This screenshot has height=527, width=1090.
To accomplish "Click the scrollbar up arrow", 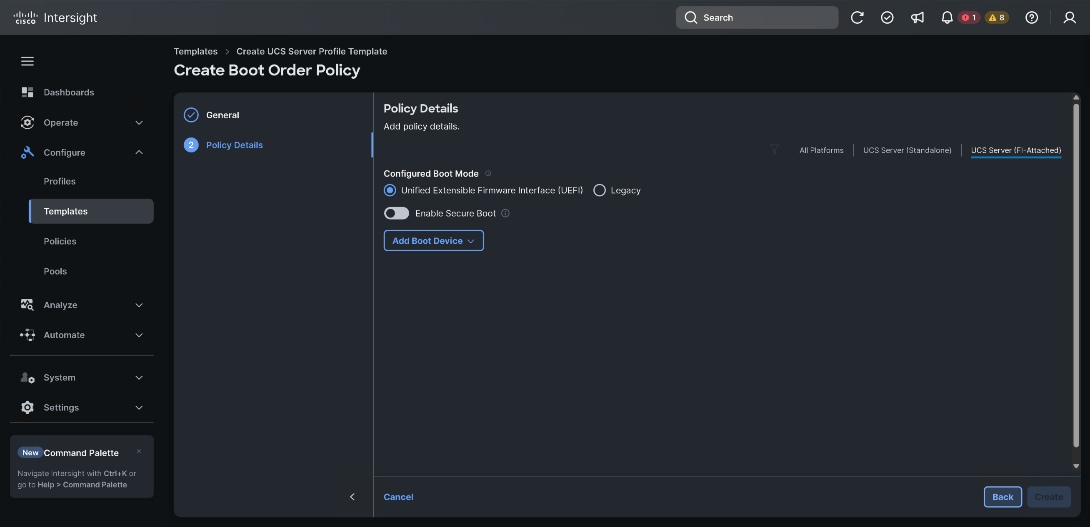I will (x=1076, y=98).
